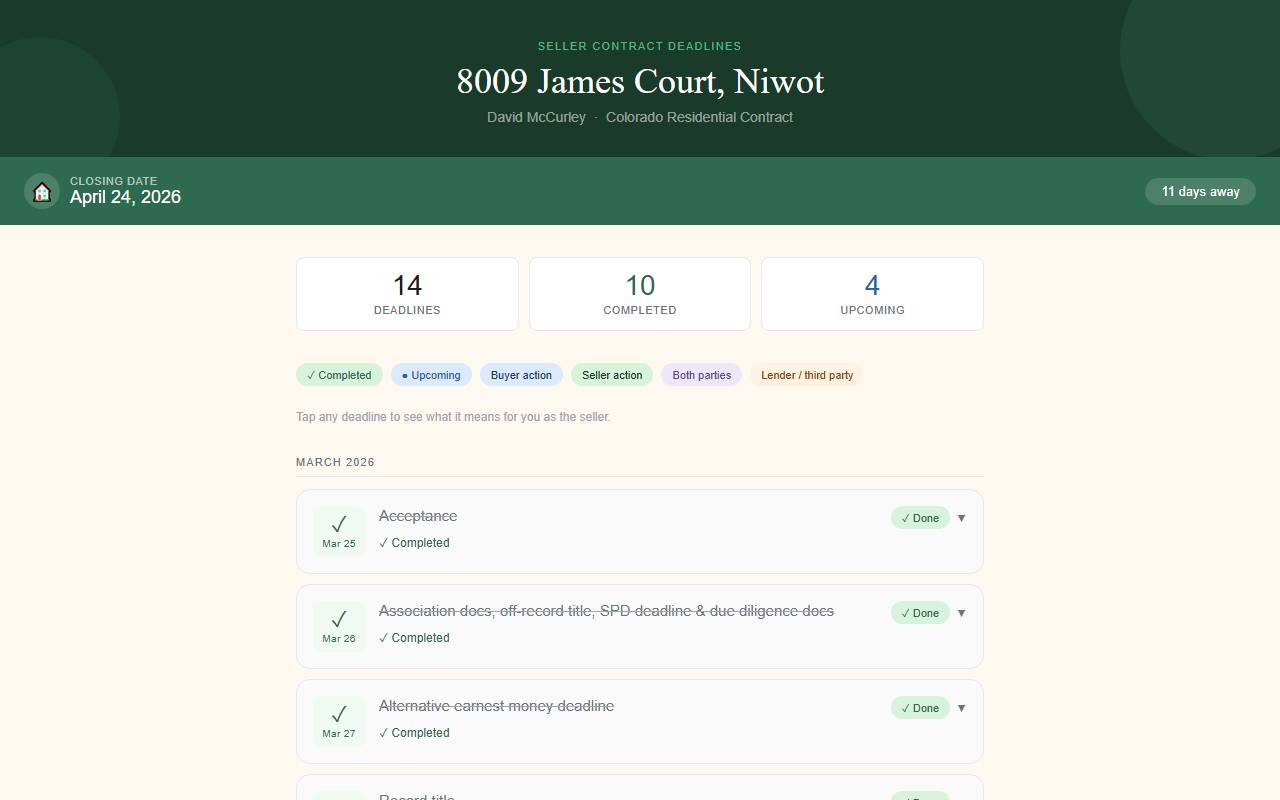Expand the Association docs deadline arrow
The image size is (1280, 800).
(961, 613)
